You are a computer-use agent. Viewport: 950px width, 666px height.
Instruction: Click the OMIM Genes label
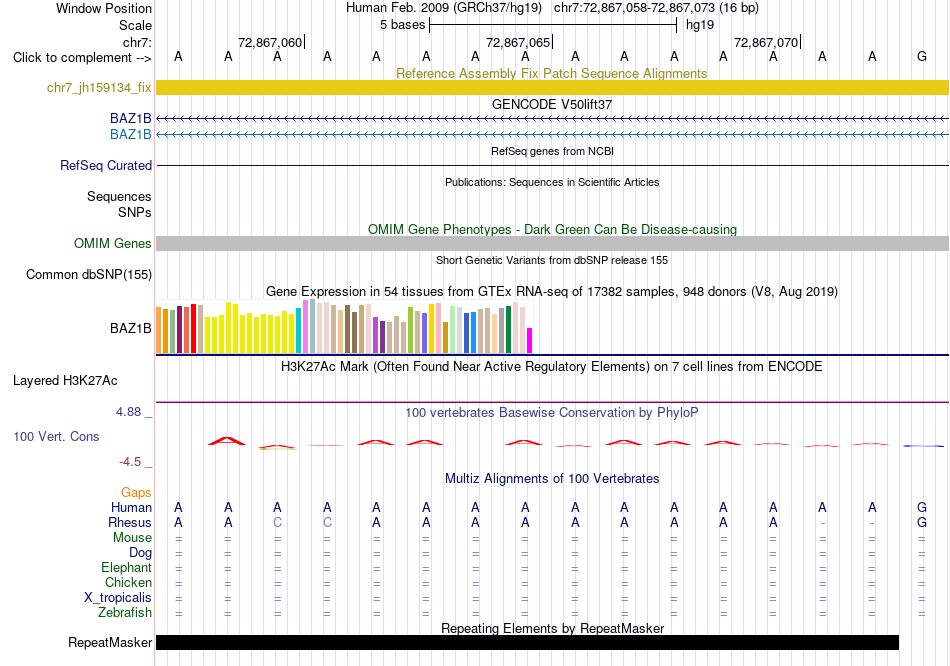click(x=112, y=243)
